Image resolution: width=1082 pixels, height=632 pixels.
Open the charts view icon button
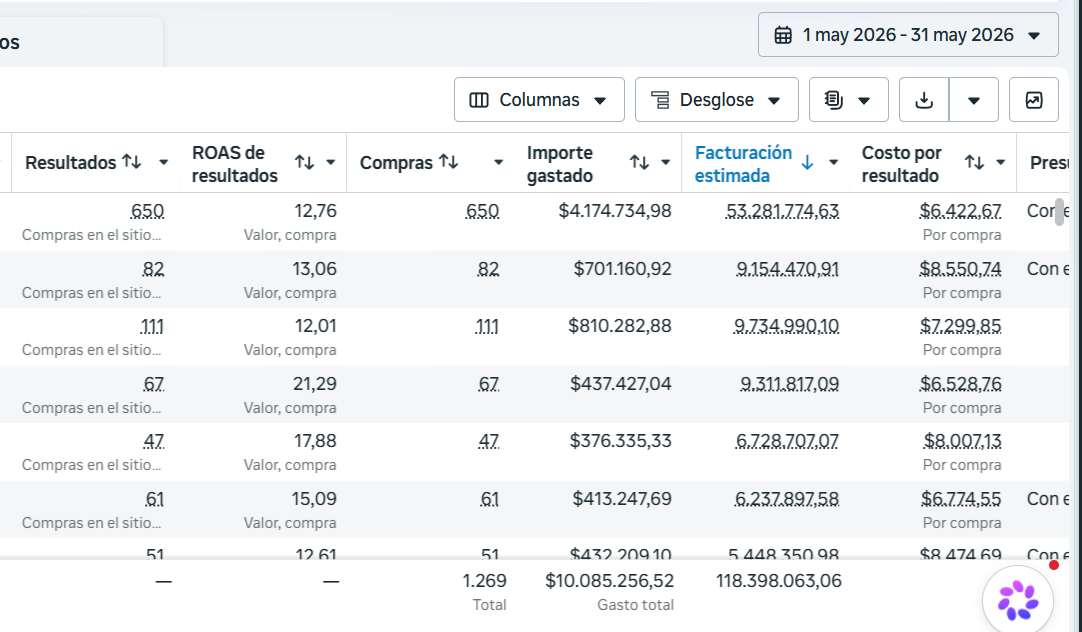(1034, 100)
